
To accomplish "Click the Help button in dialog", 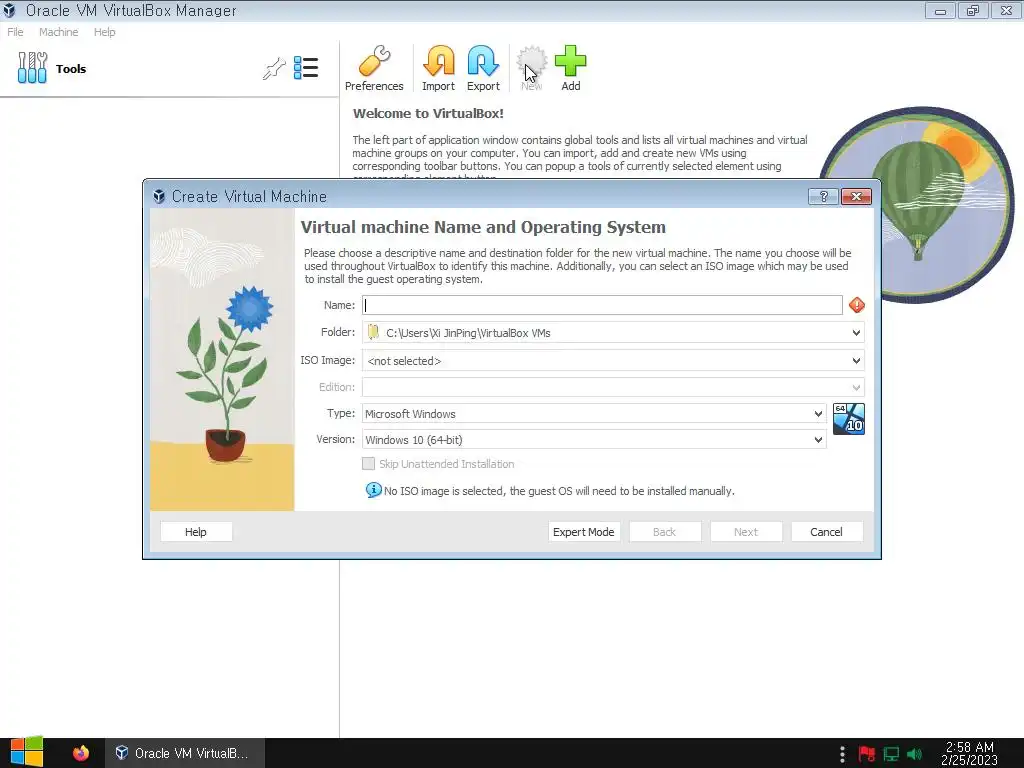I will pos(196,532).
